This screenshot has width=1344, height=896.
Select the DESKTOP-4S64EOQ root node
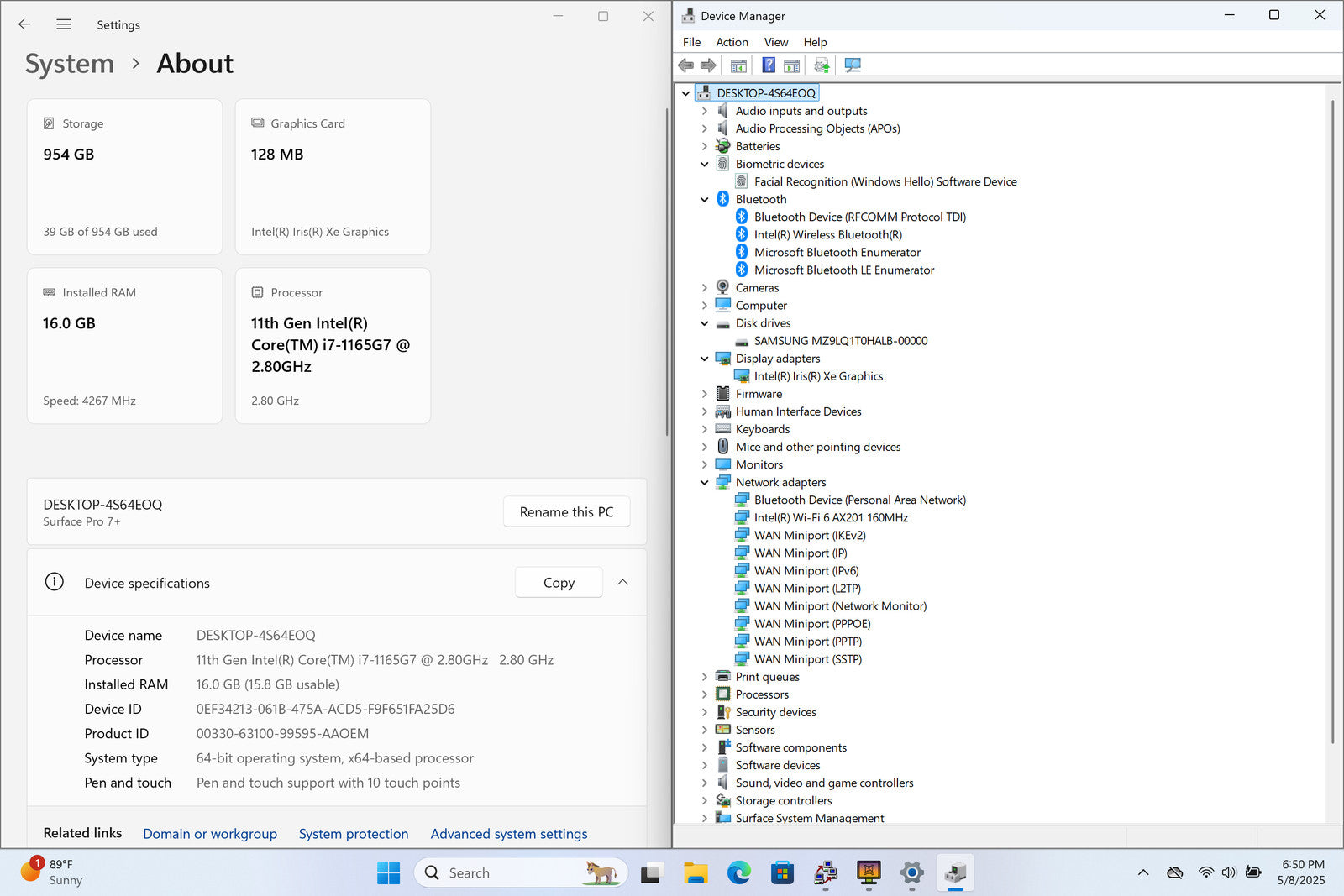[765, 93]
